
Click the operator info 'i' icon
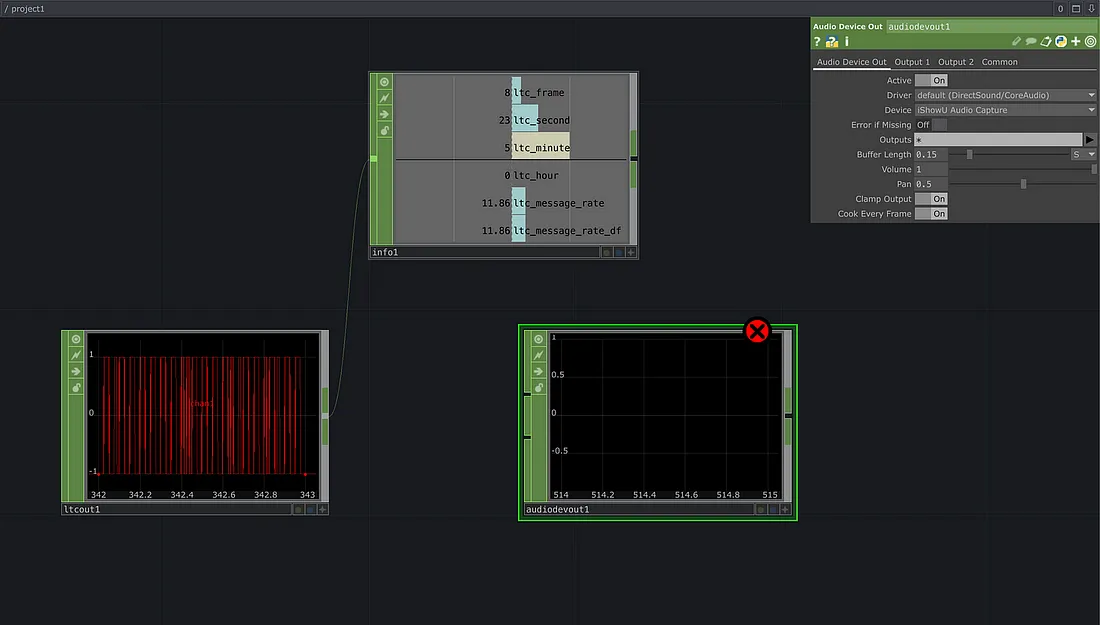click(847, 42)
